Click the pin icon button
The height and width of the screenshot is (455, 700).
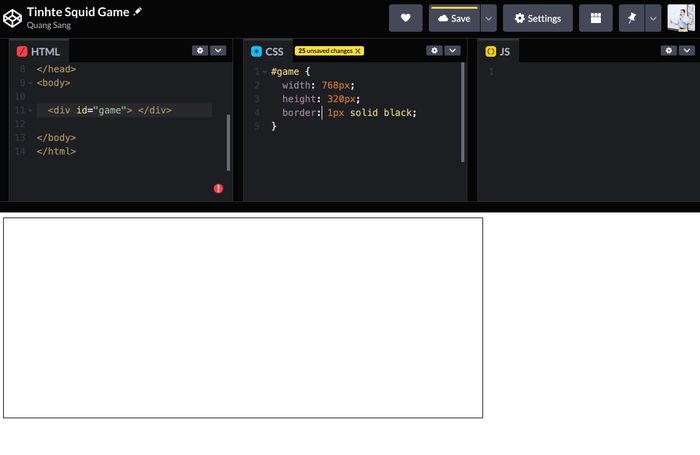[632, 18]
